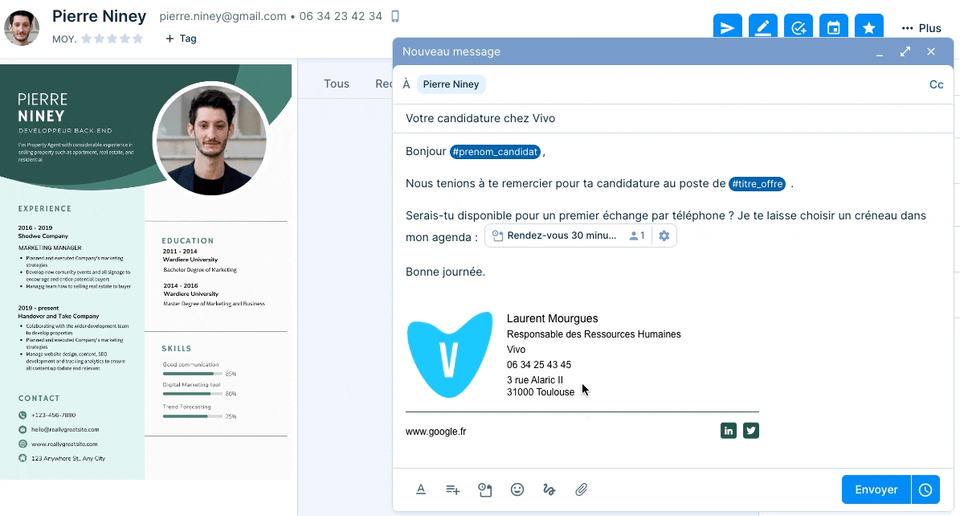Click the Twitter icon in signature

751,431
